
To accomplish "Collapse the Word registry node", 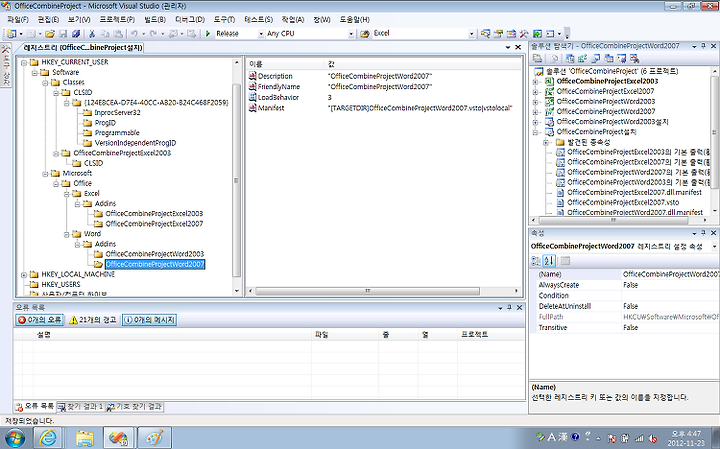I will pos(67,234).
